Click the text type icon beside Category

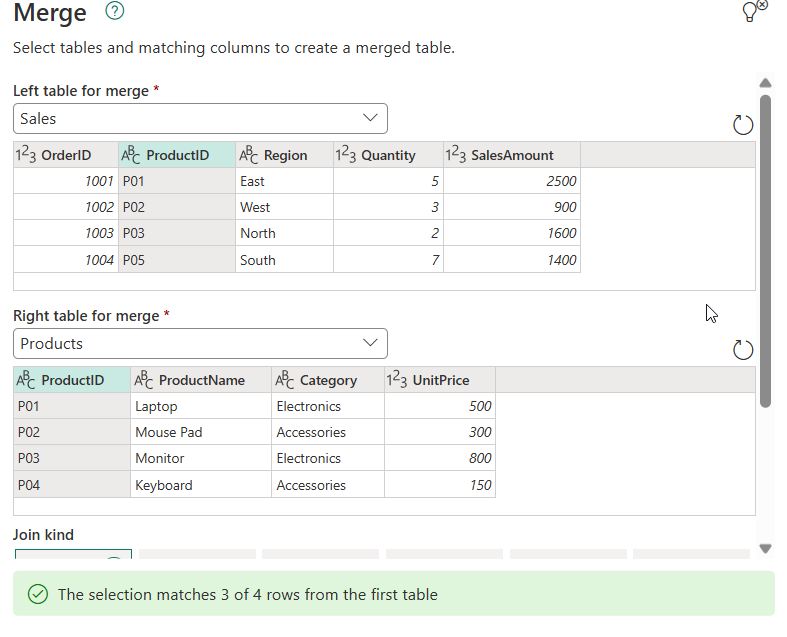click(x=285, y=379)
